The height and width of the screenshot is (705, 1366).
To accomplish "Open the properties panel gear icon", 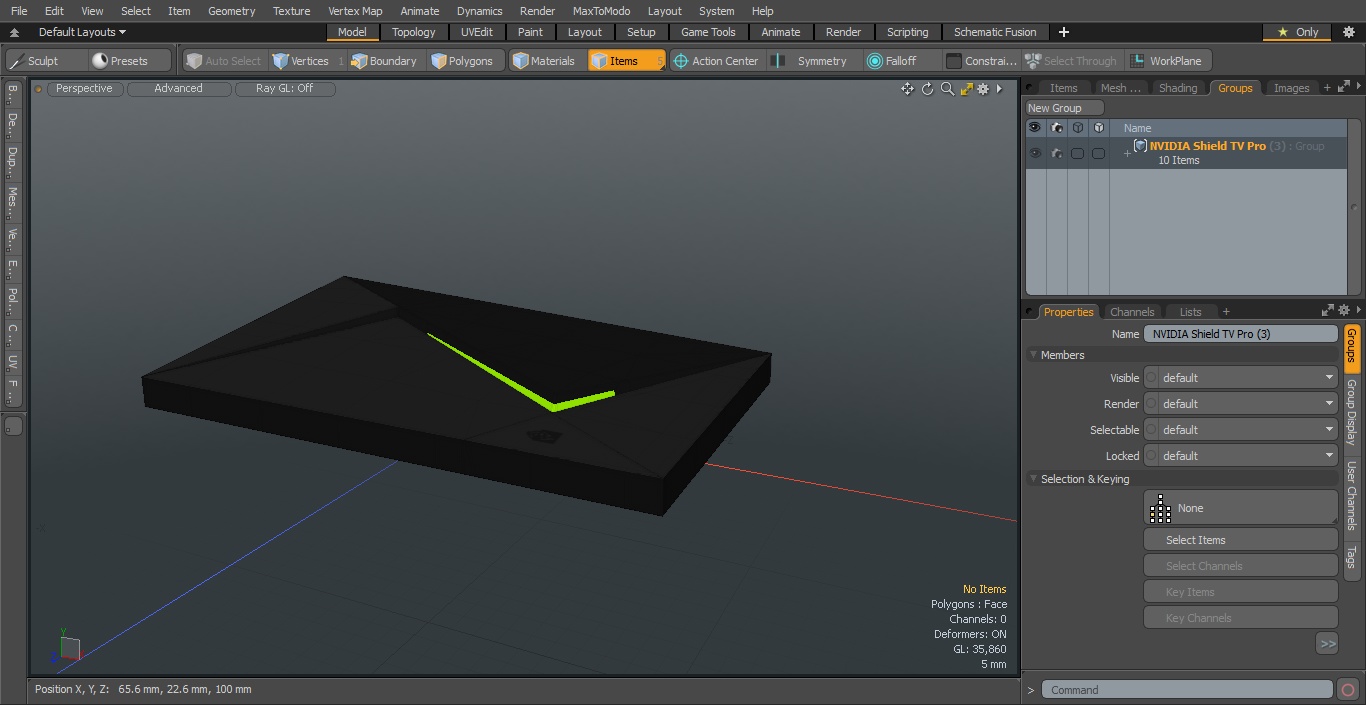I will pyautogui.click(x=1343, y=311).
